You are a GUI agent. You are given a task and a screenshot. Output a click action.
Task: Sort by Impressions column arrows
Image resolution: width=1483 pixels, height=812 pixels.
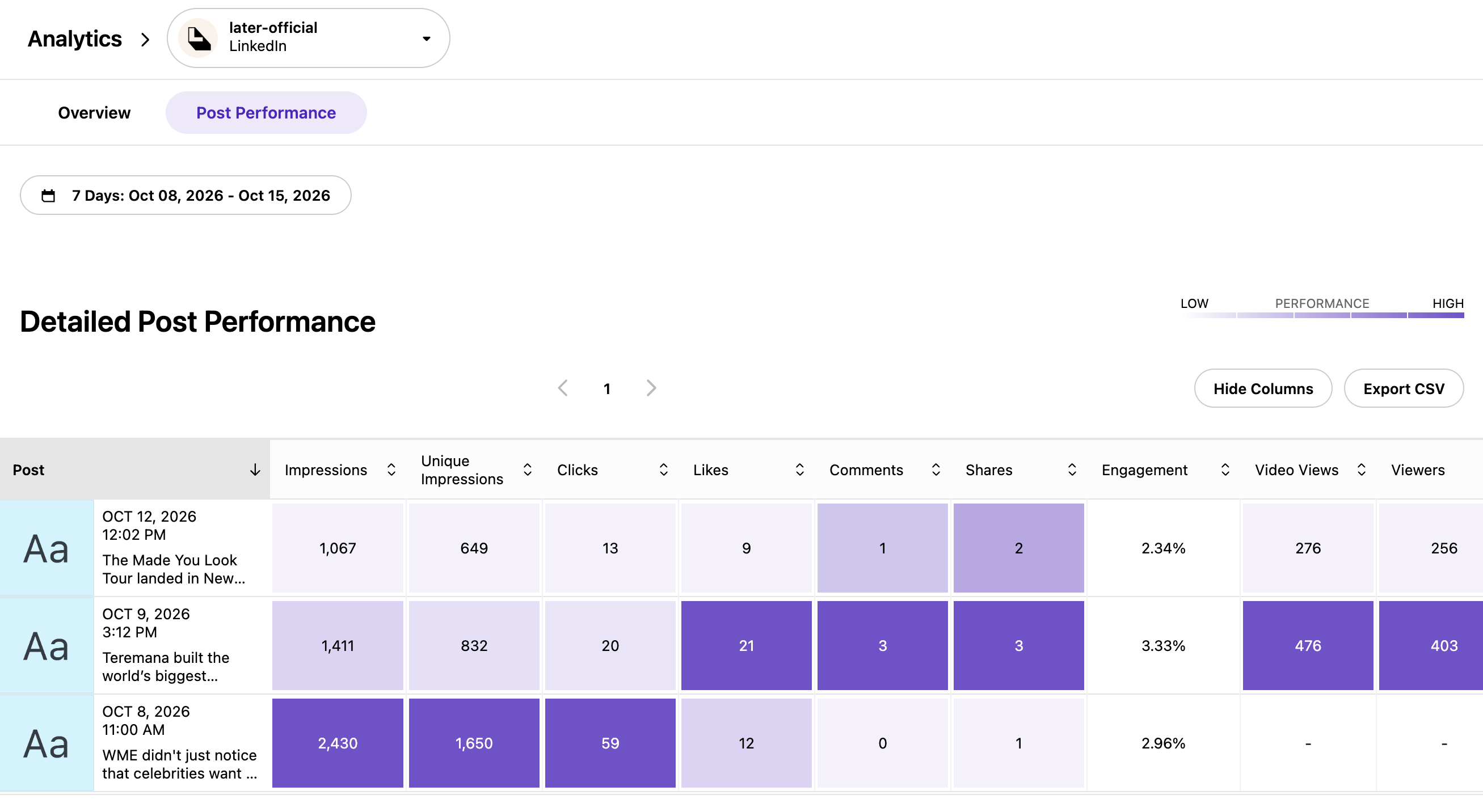[x=391, y=470]
